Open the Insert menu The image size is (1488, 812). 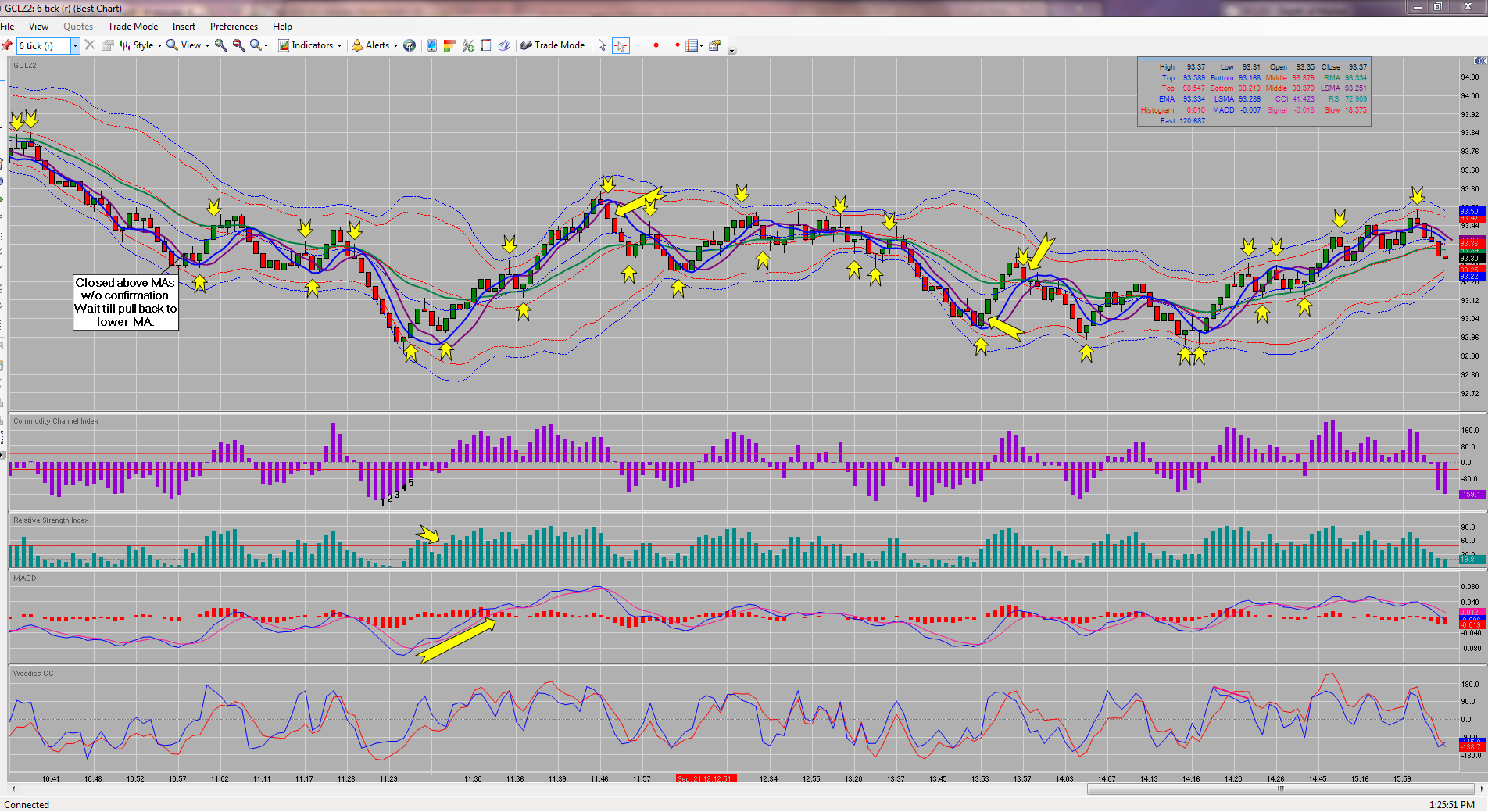tap(184, 27)
